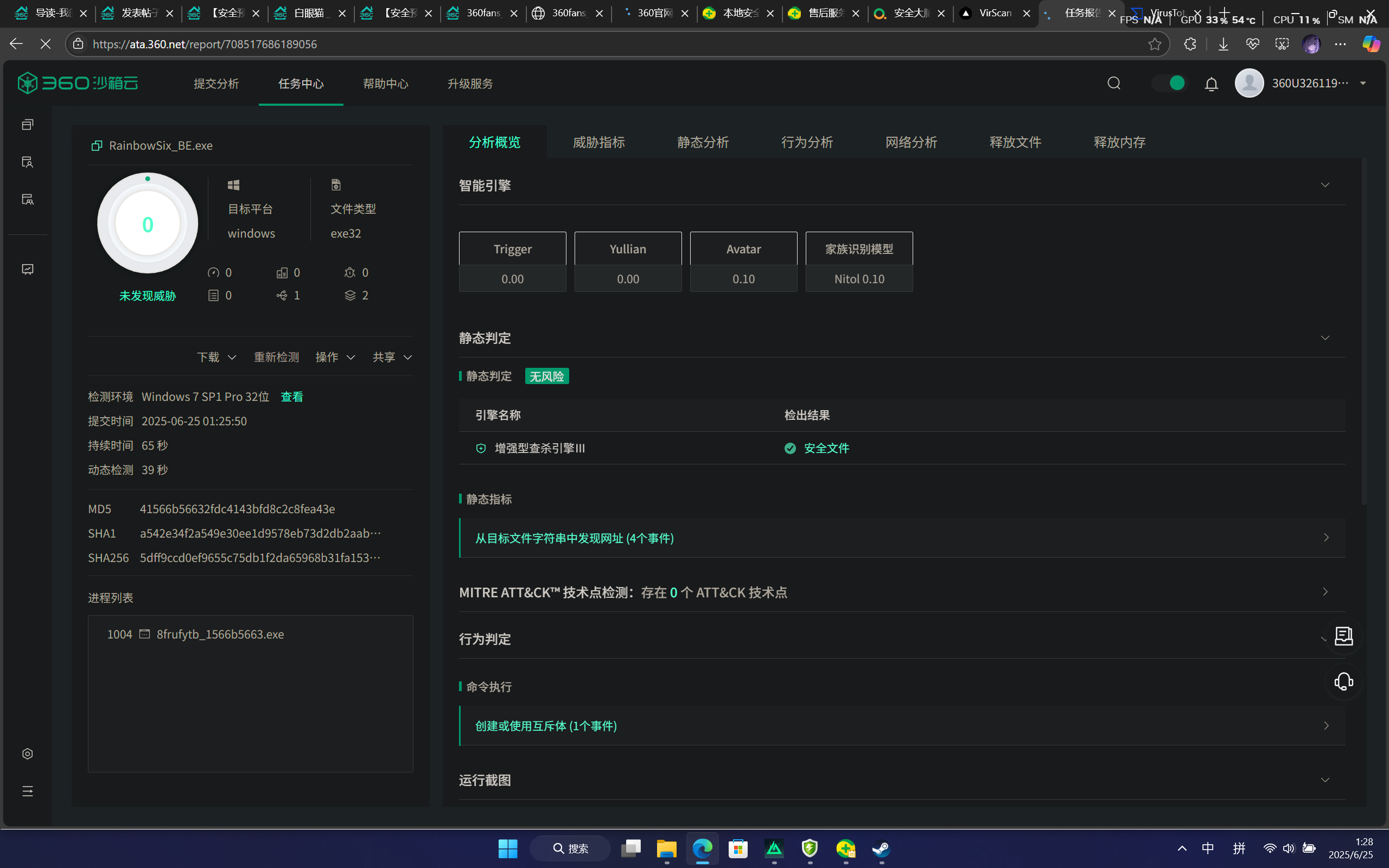
Task: Click the search magnifier icon in header
Action: point(1113,83)
